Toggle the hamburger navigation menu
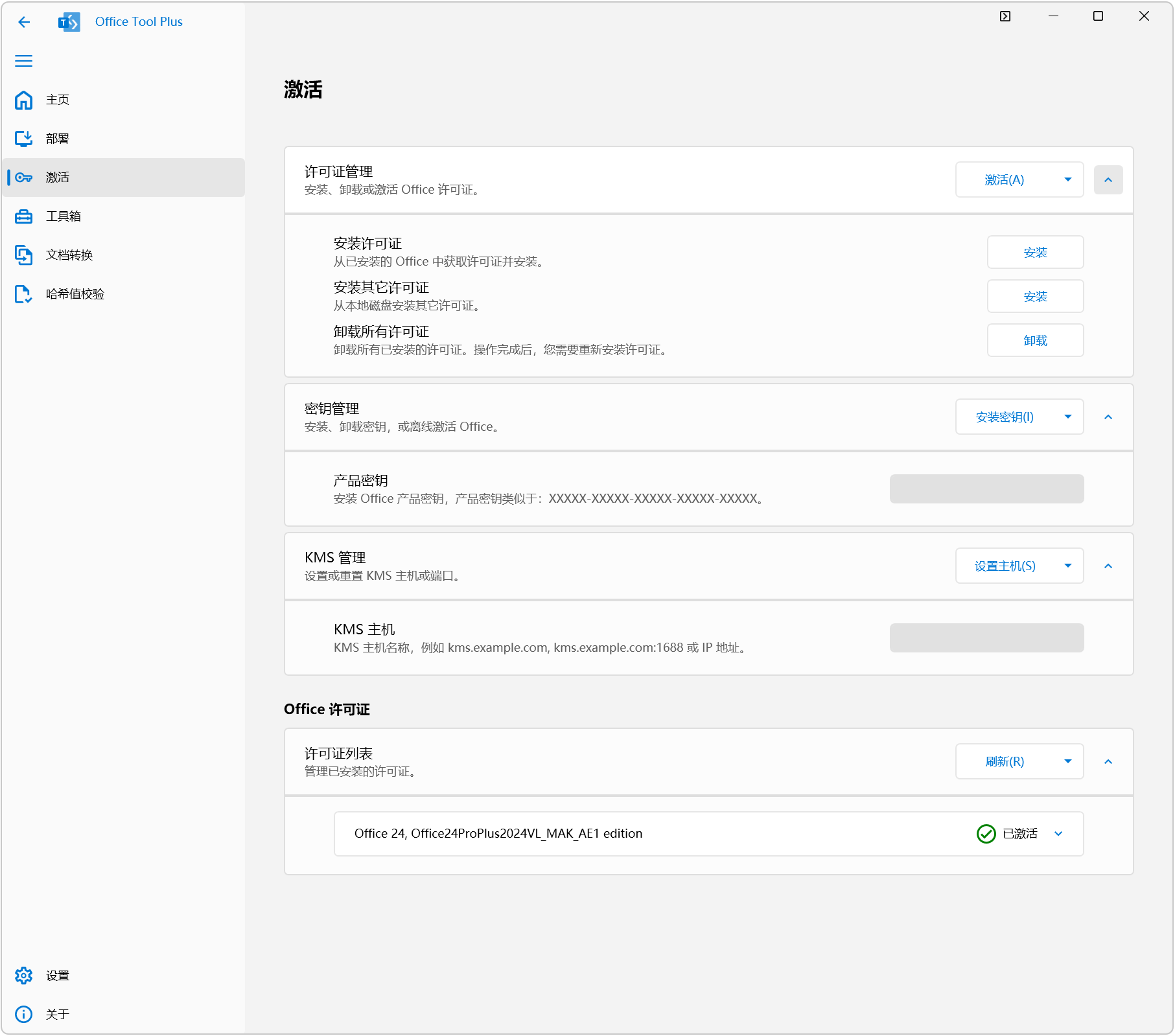This screenshot has width=1175, height=1036. point(24,61)
